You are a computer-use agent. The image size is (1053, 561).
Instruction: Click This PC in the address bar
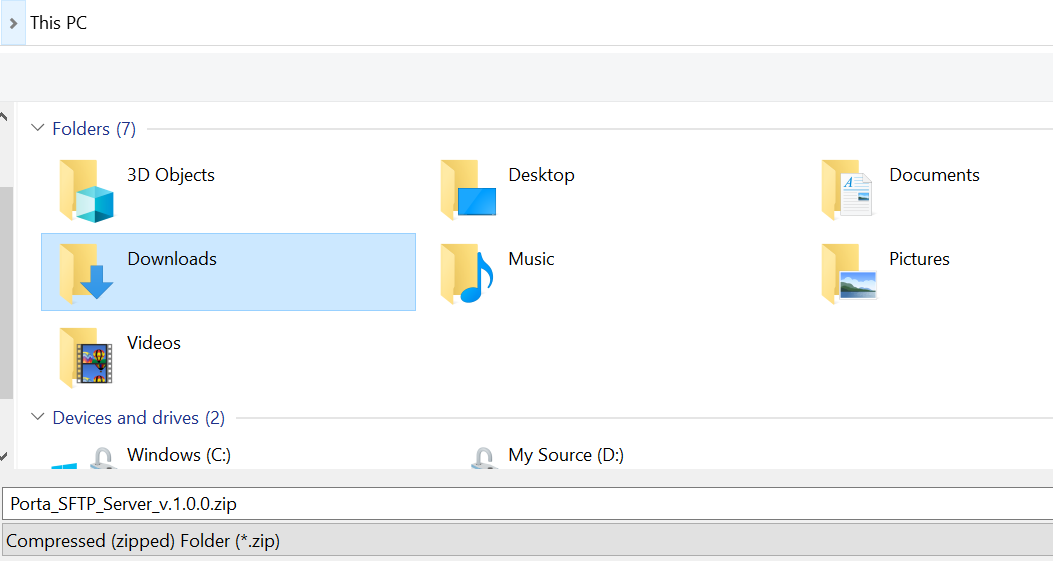[58, 23]
